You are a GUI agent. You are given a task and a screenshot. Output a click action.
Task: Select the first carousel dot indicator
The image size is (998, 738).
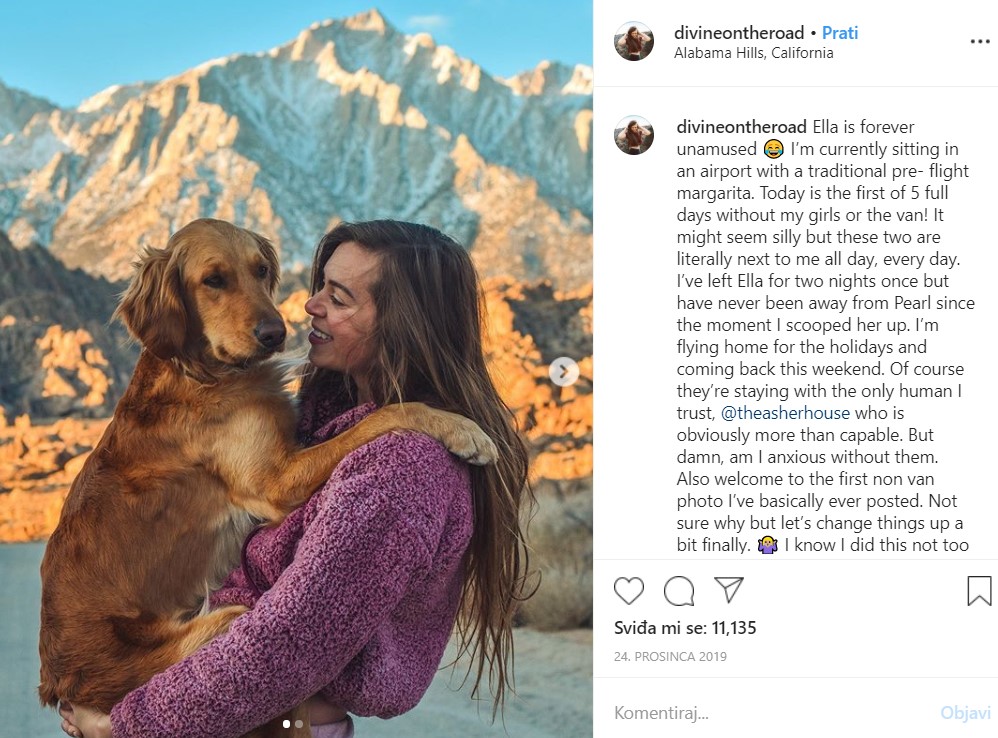(x=286, y=724)
